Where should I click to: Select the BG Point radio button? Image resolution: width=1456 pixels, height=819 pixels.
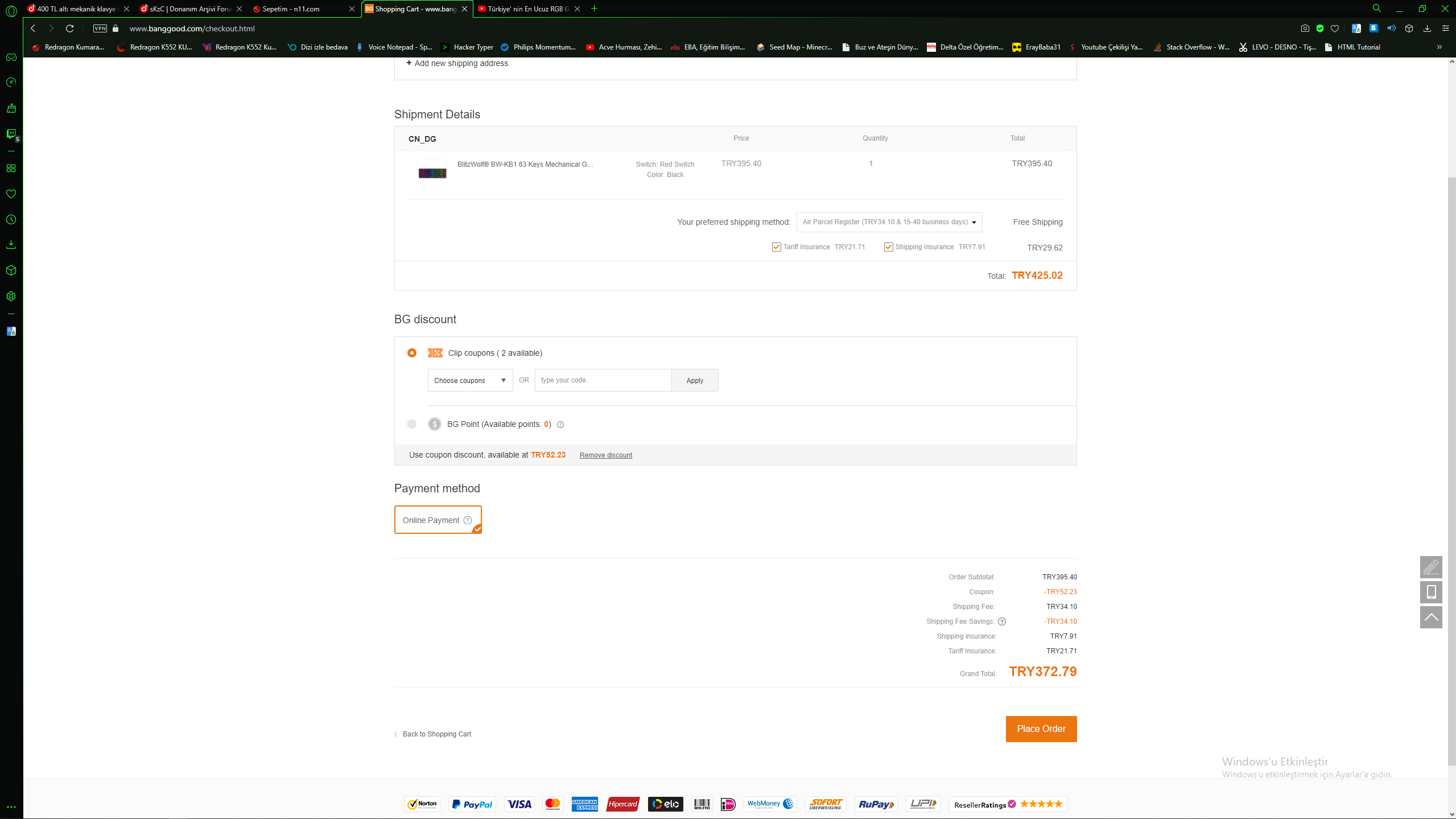tap(412, 424)
